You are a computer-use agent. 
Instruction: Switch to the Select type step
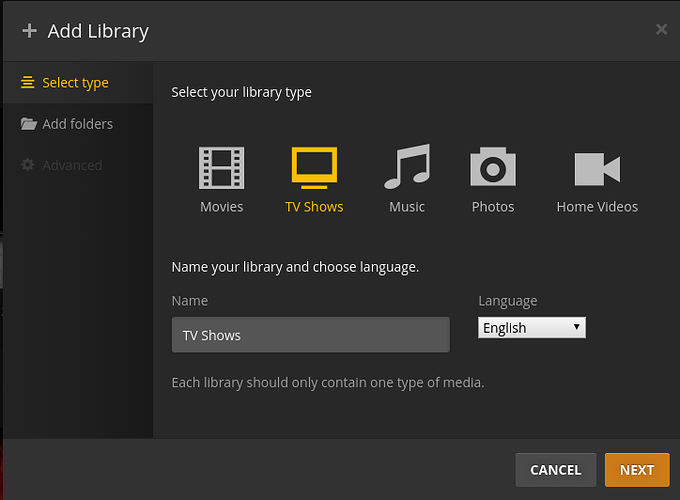pyautogui.click(x=75, y=83)
